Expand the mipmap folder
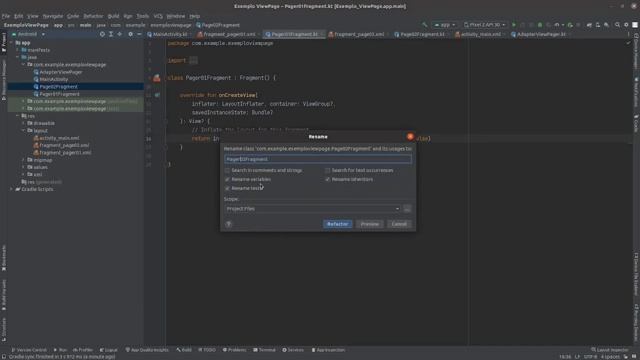 click(23, 160)
